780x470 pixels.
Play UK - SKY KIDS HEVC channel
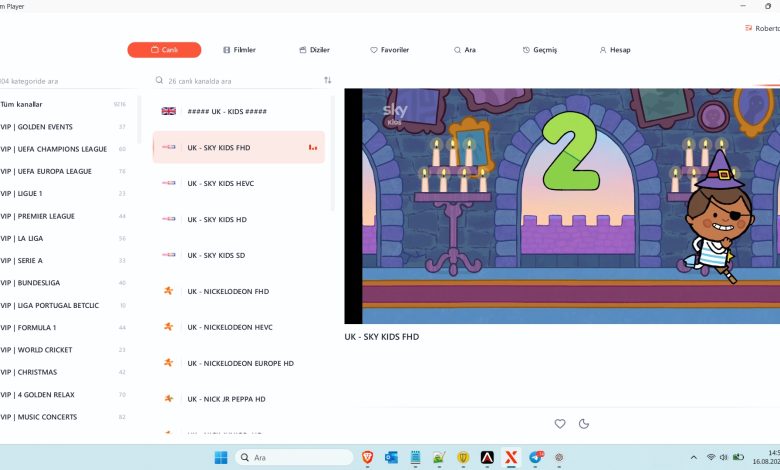239,184
